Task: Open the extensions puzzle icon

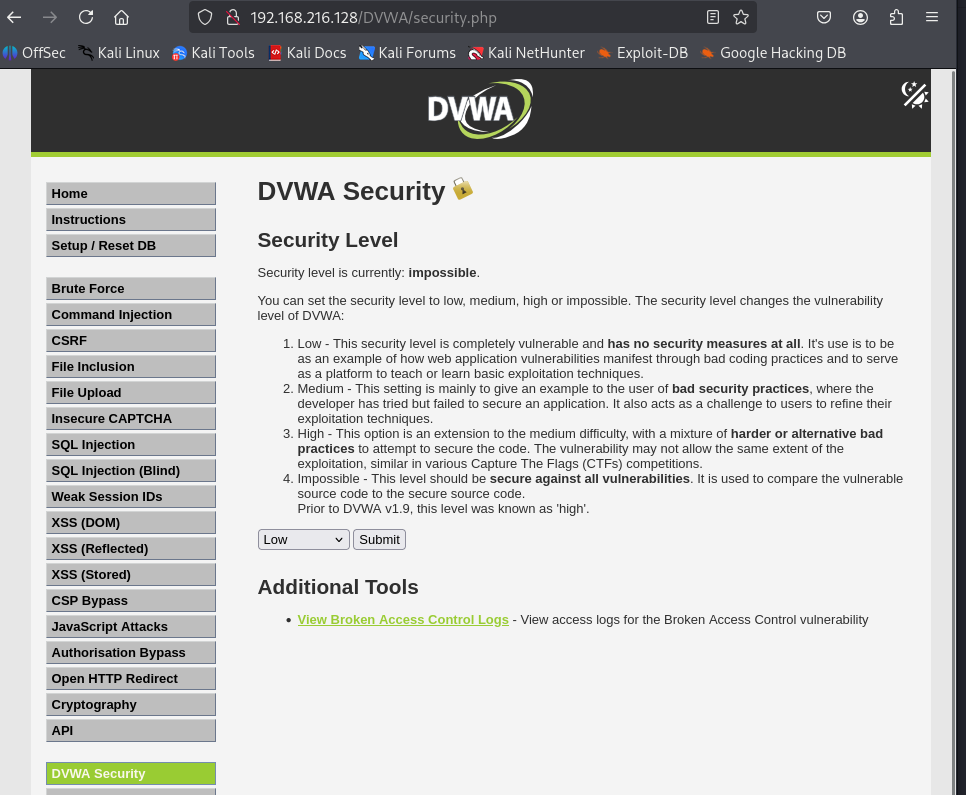Action: 896,17
